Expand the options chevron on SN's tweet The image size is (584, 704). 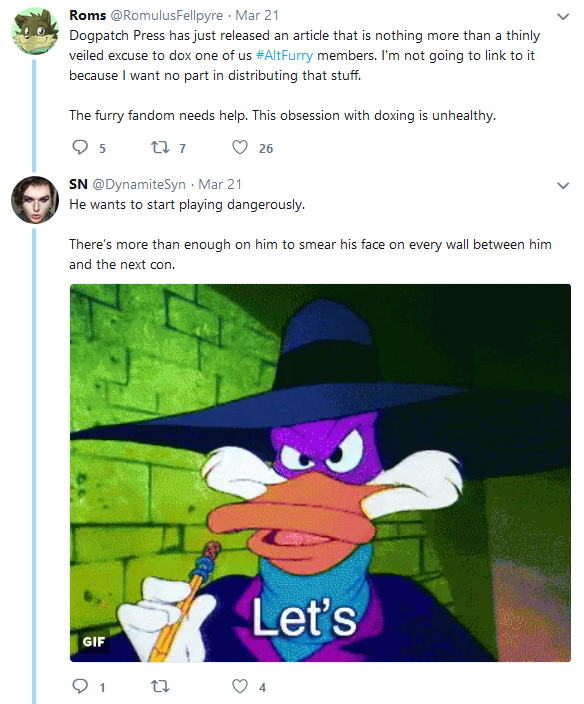point(563,185)
